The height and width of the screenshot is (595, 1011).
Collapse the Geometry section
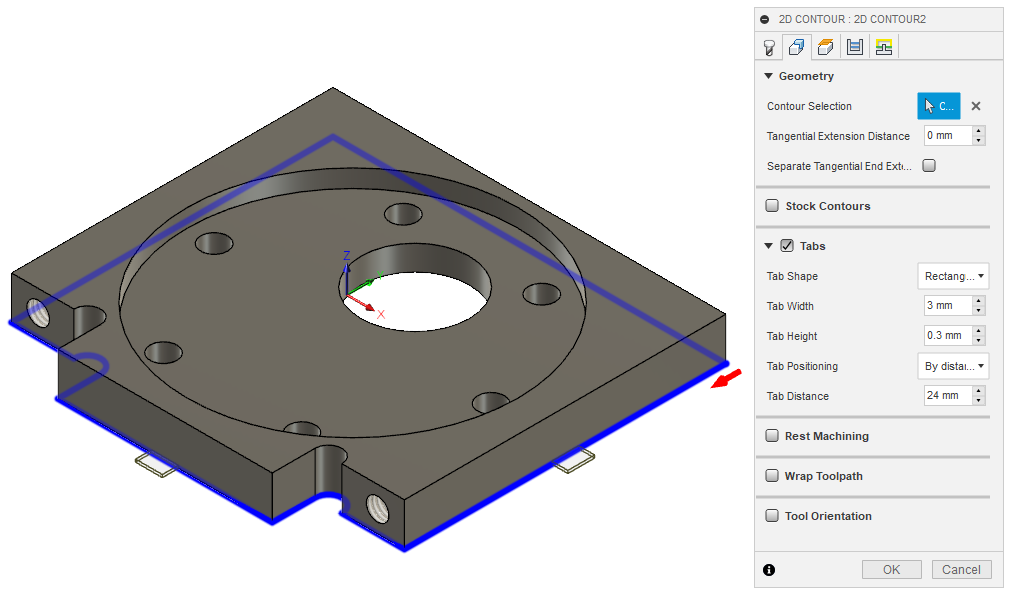(768, 76)
